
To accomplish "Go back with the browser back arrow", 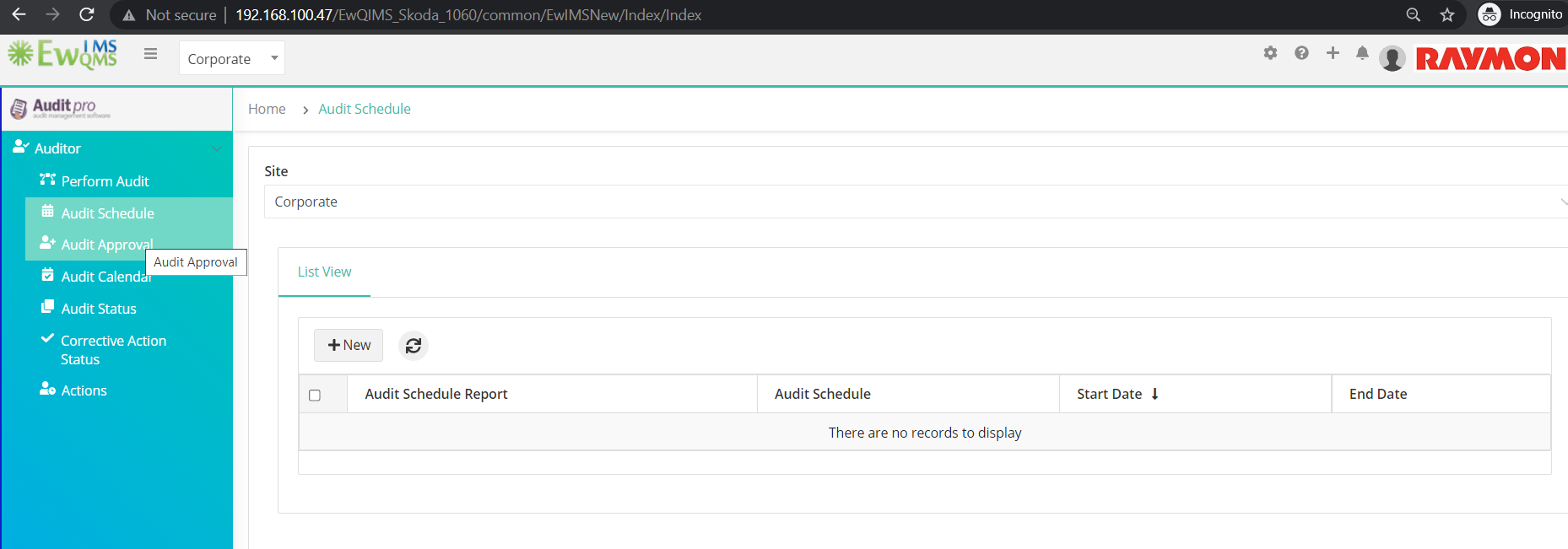I will coord(19,14).
